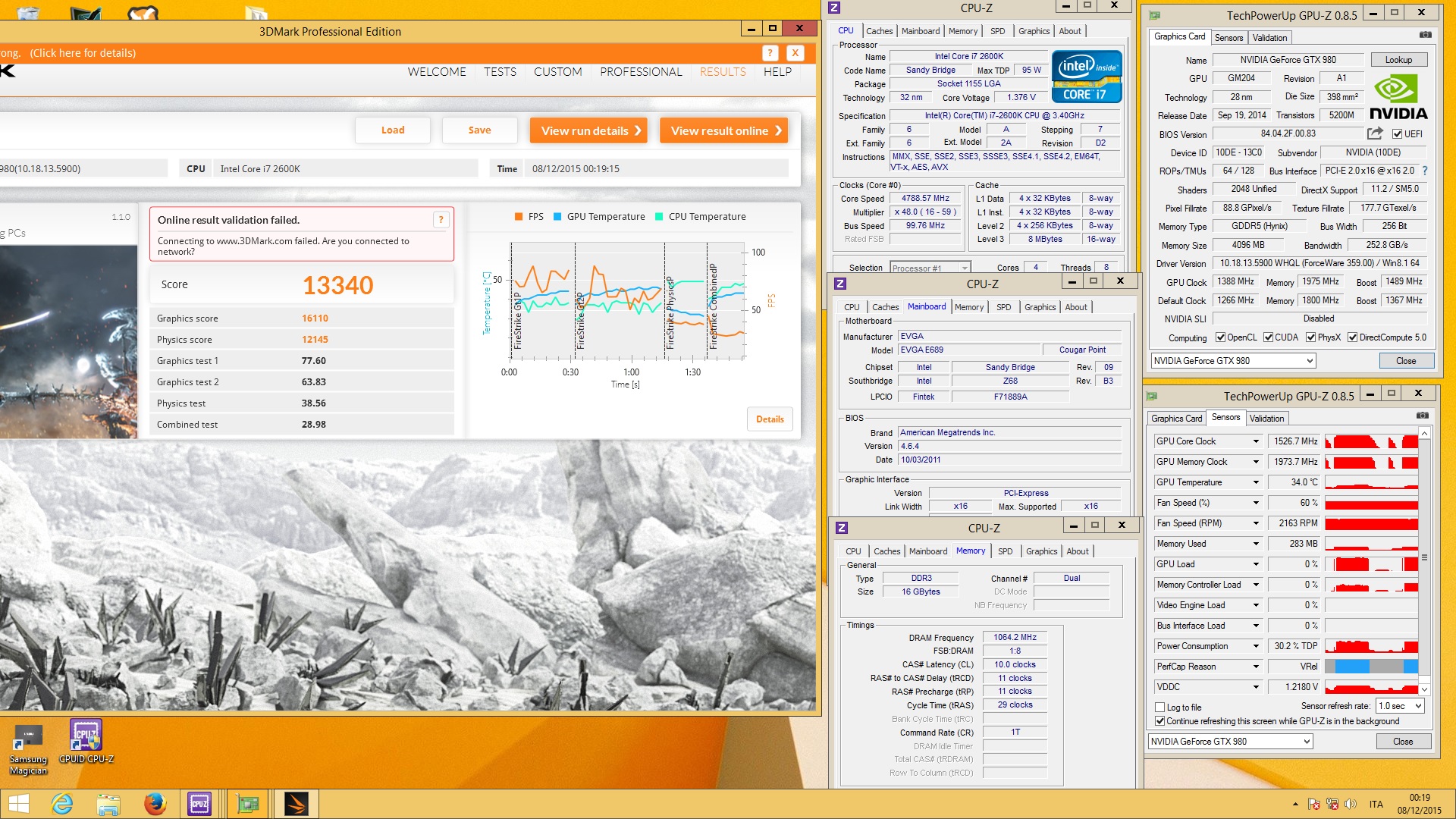The height and width of the screenshot is (819, 1456).
Task: Open the PROFESSIONAL tab in 3DMark
Action: coord(641,72)
